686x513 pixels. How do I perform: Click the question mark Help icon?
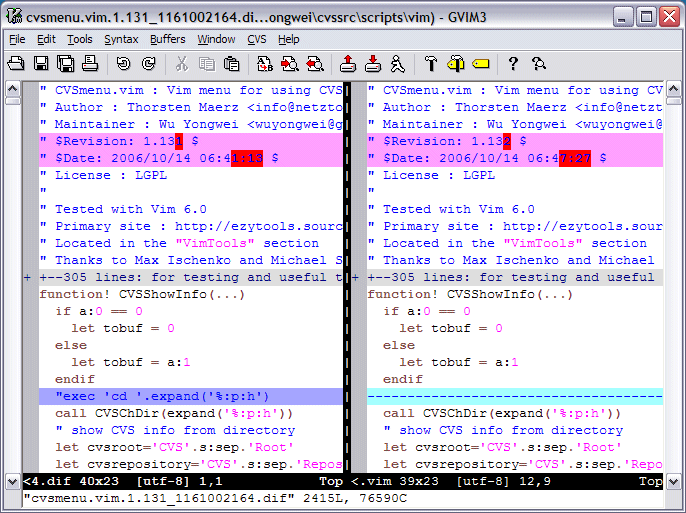(513, 64)
